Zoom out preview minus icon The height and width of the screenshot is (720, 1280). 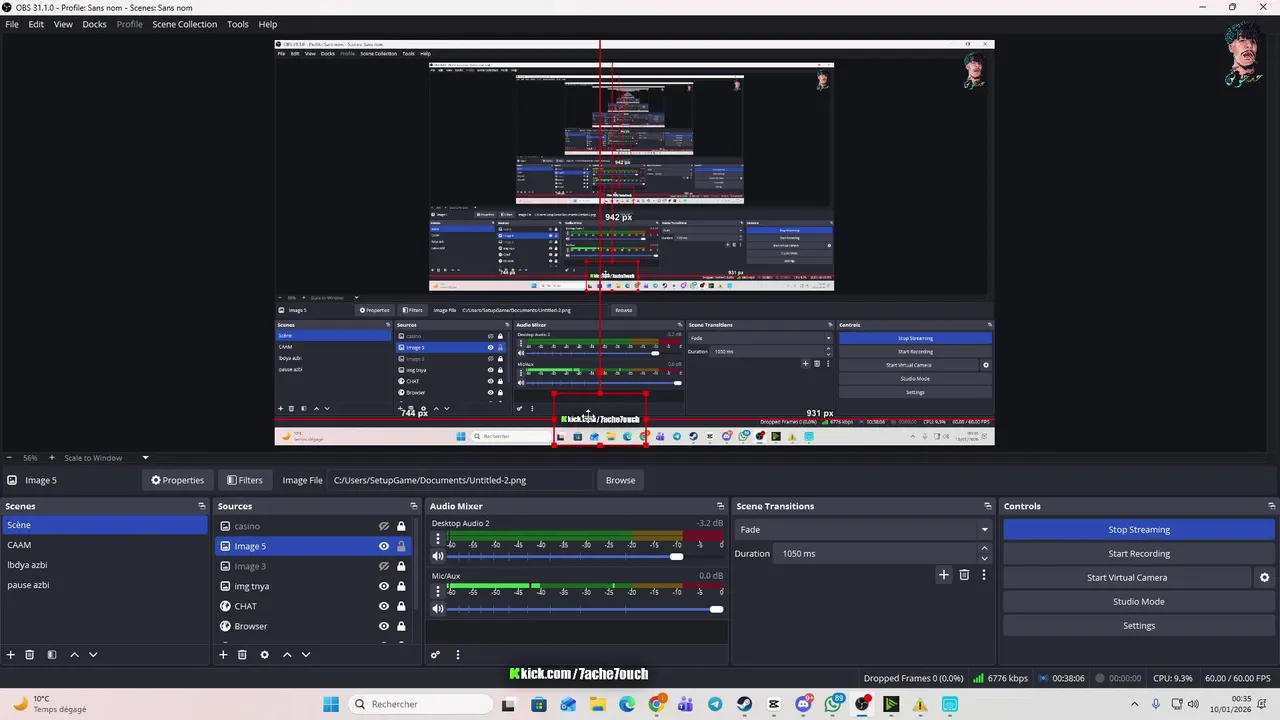coord(10,457)
